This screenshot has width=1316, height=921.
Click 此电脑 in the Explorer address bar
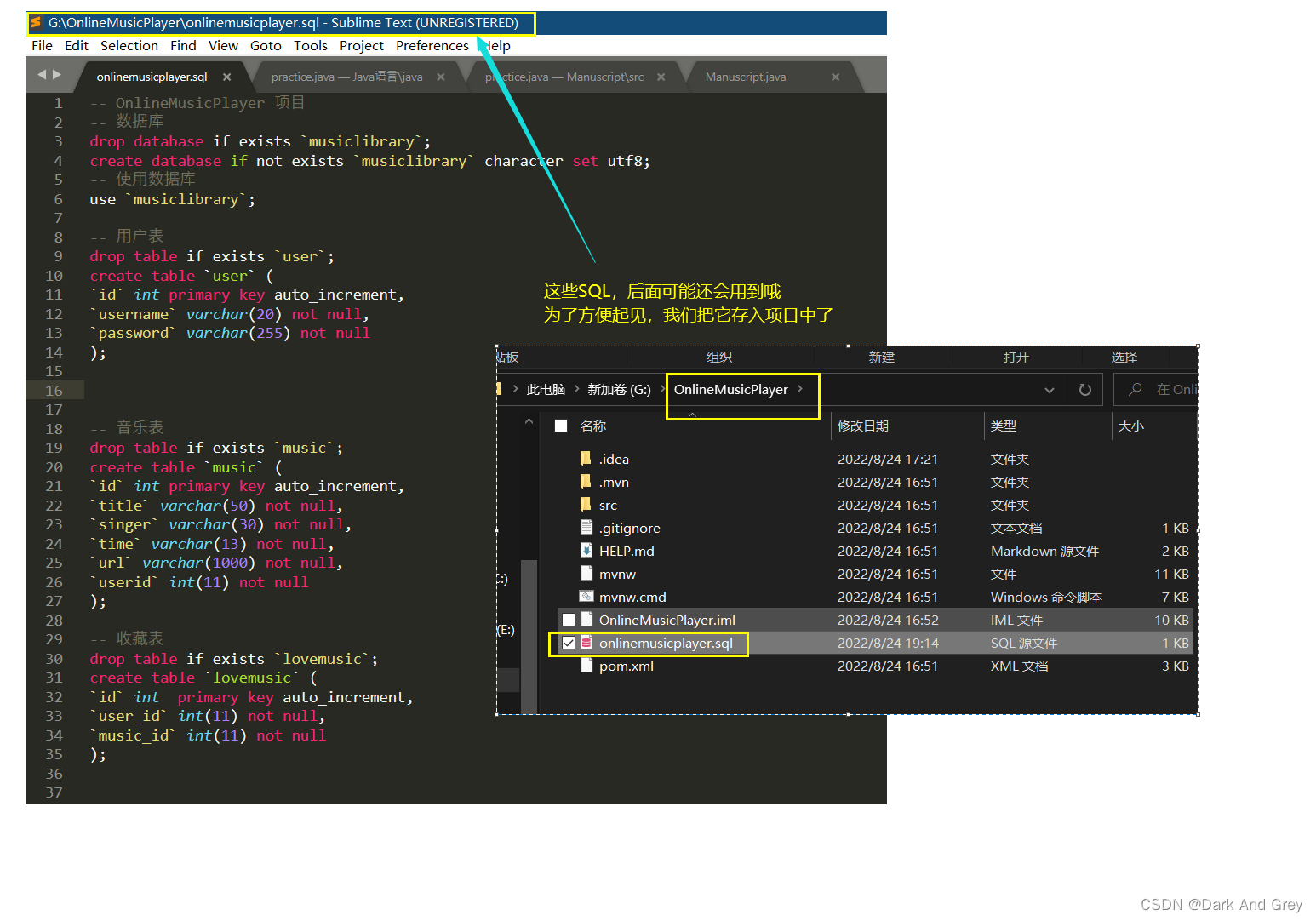546,390
